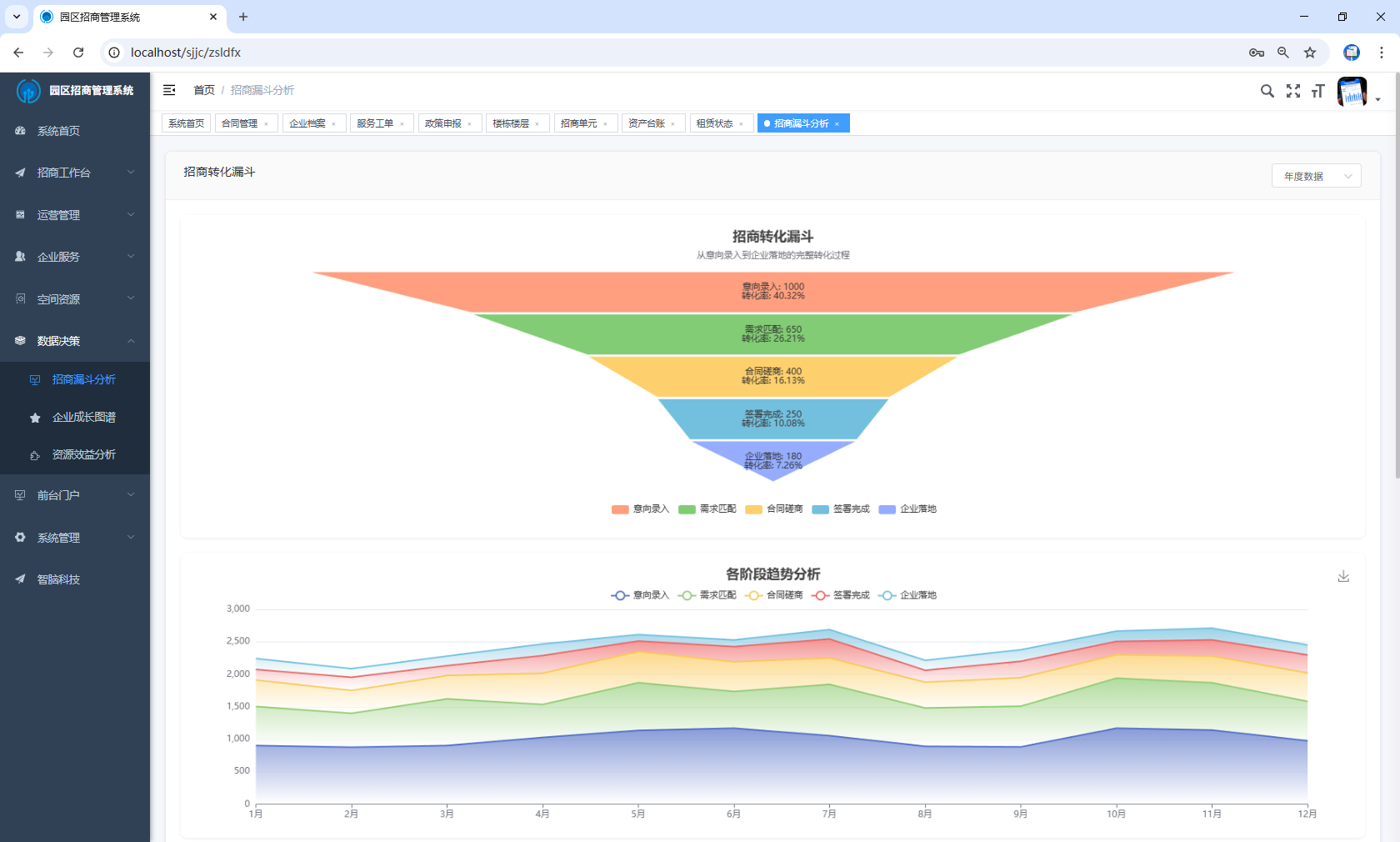Click the 合同磋商 yellow funnel segment

pos(772,376)
